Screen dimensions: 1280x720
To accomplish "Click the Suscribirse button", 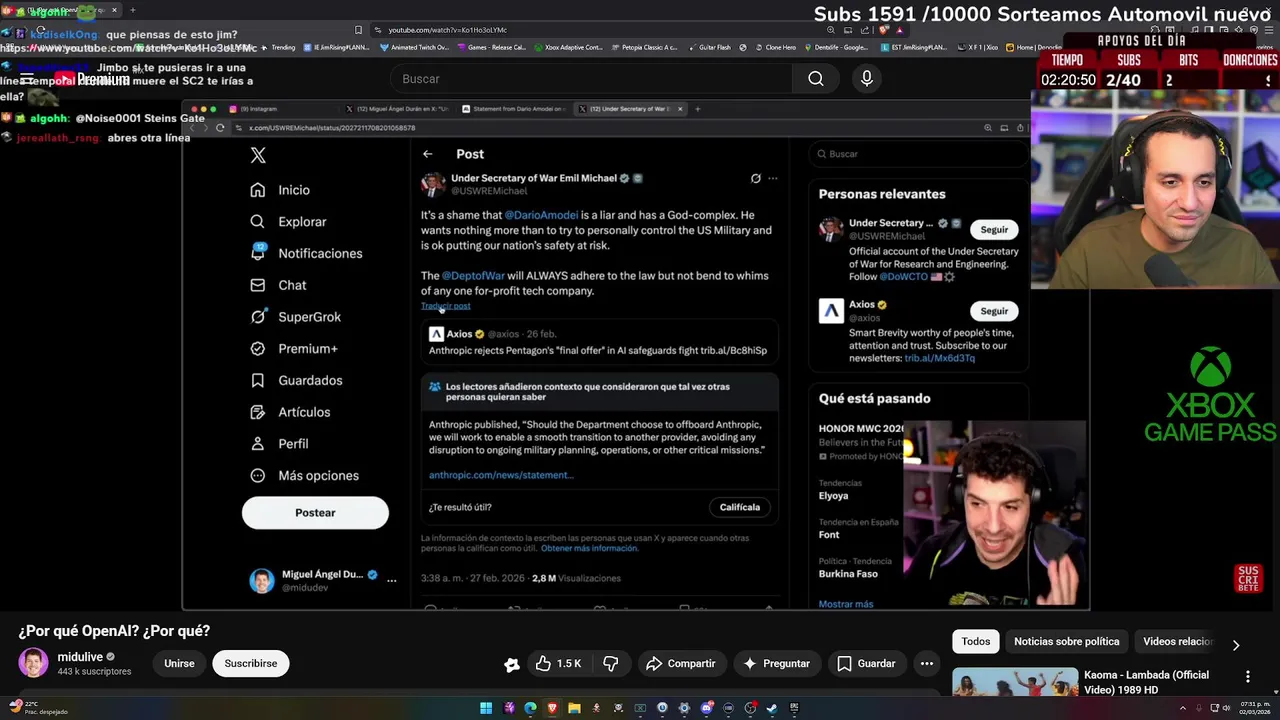I will pyautogui.click(x=251, y=663).
